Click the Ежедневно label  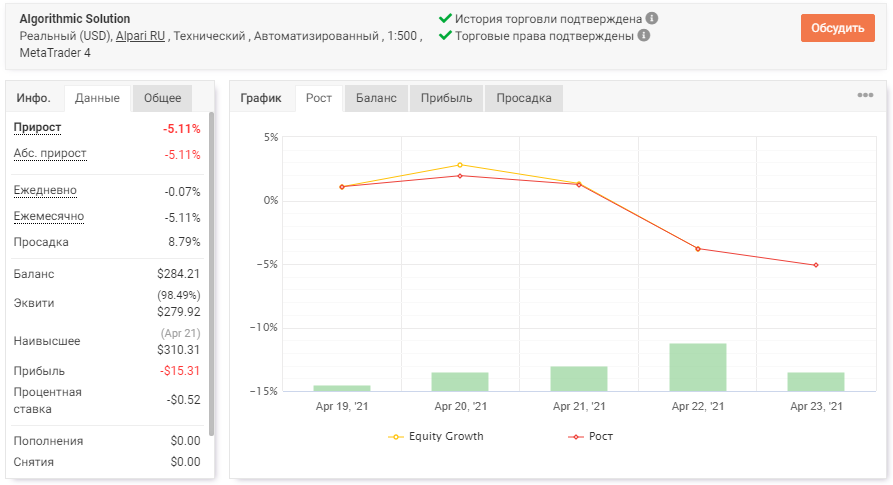(x=45, y=190)
